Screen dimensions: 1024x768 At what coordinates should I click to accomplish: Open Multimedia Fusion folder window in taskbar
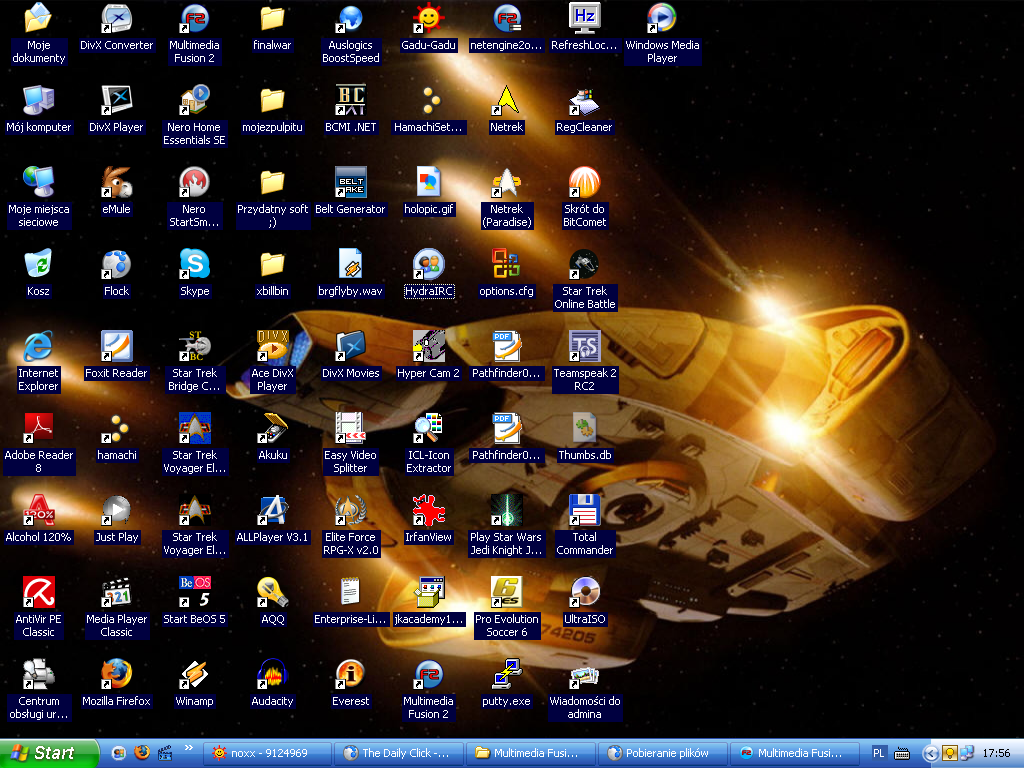[530, 753]
